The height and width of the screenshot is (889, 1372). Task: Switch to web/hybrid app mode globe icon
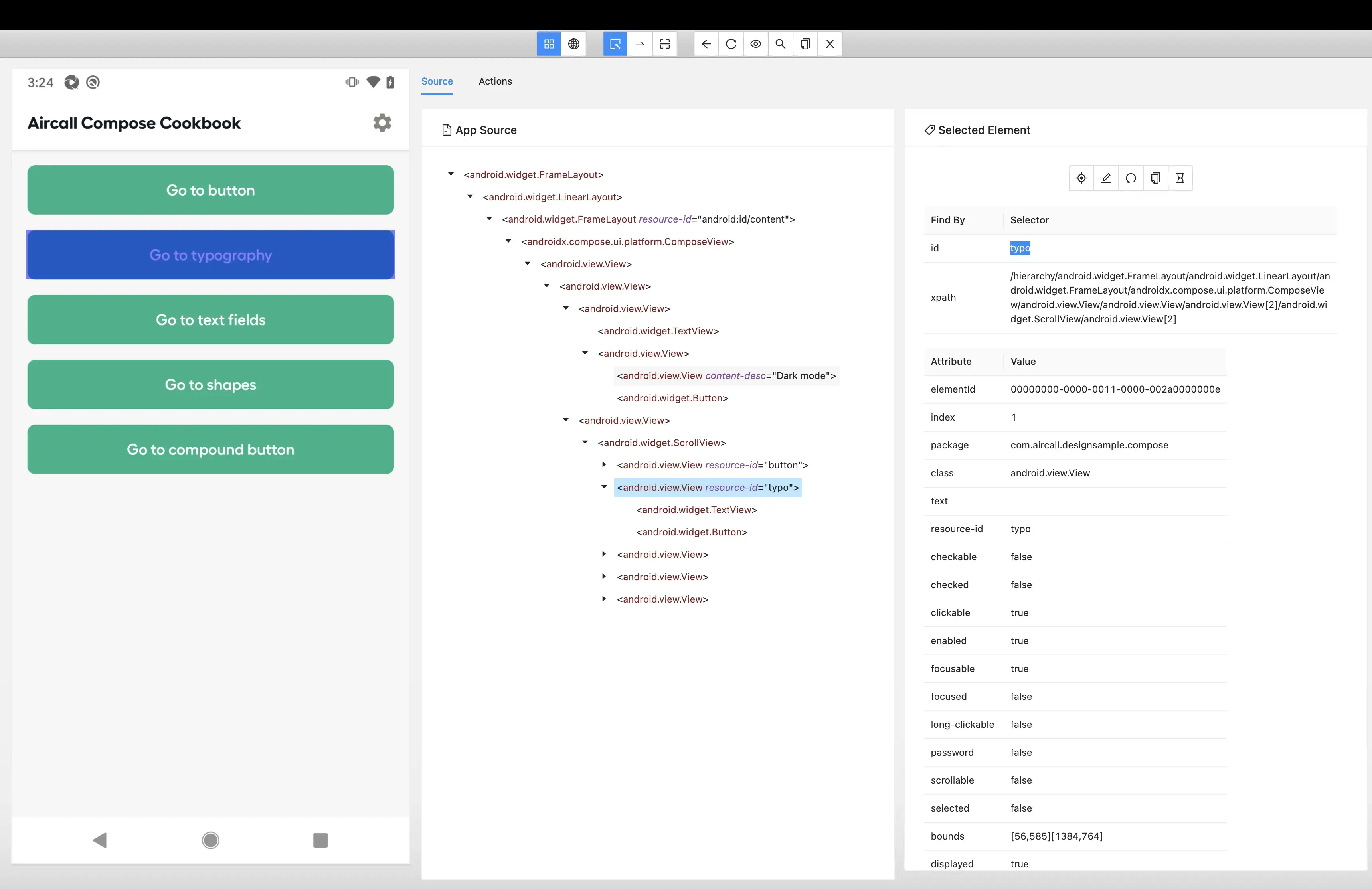coord(573,44)
